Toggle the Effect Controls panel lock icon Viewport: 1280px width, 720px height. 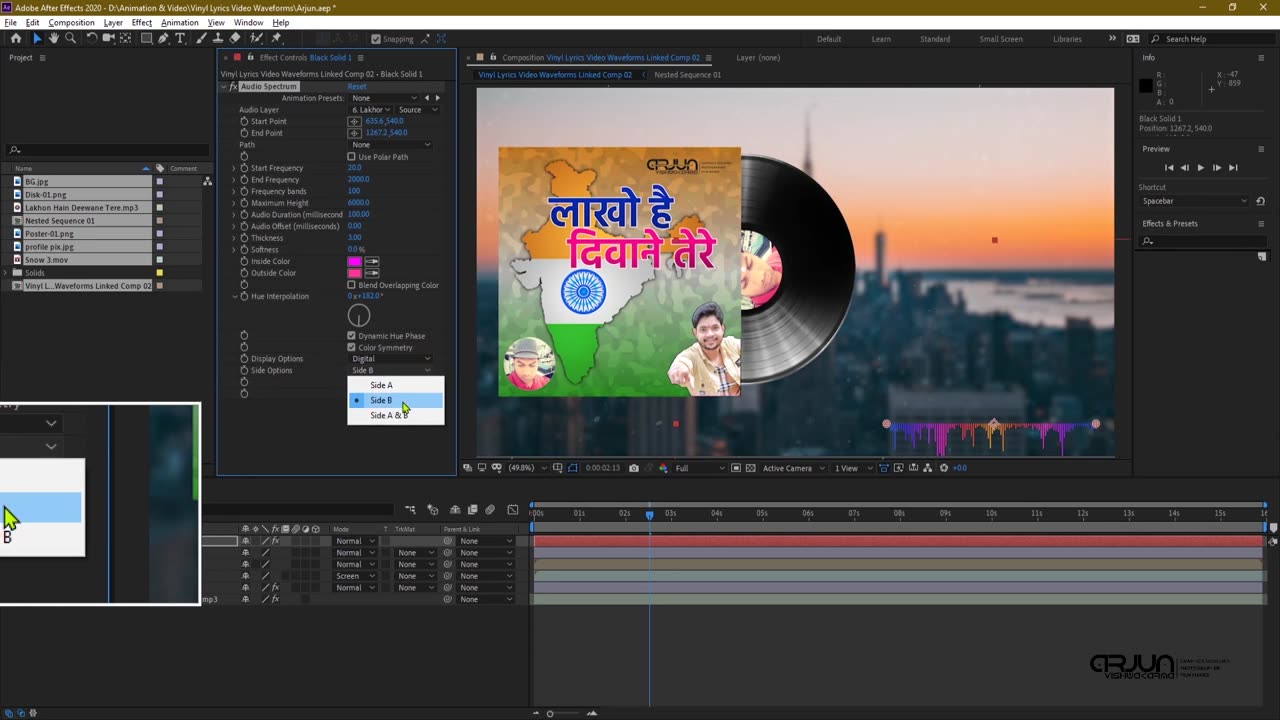point(250,57)
